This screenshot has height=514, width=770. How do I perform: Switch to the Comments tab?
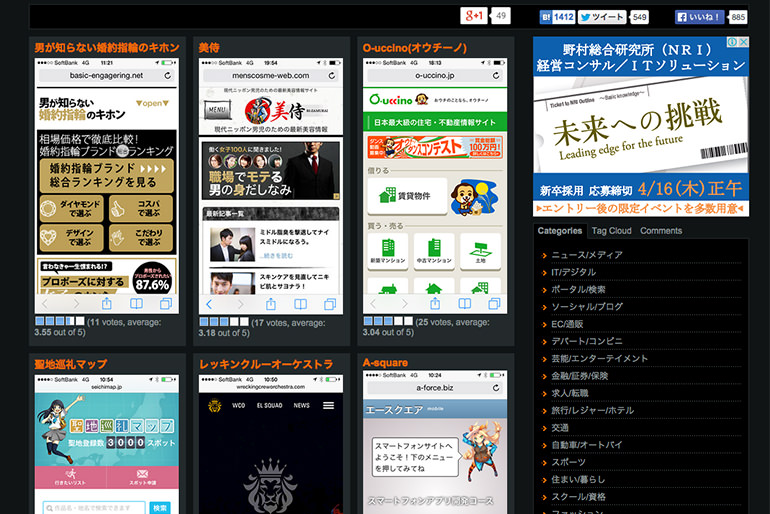[x=661, y=231]
